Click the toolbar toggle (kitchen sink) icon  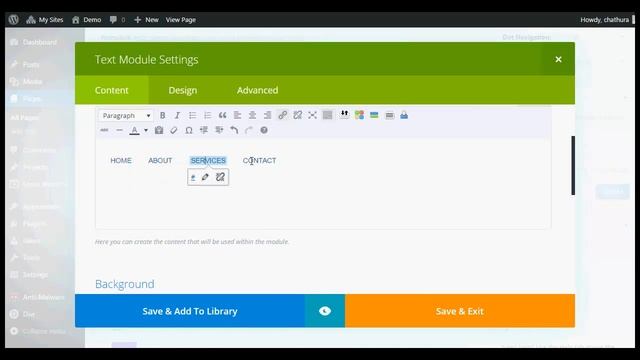(x=327, y=115)
